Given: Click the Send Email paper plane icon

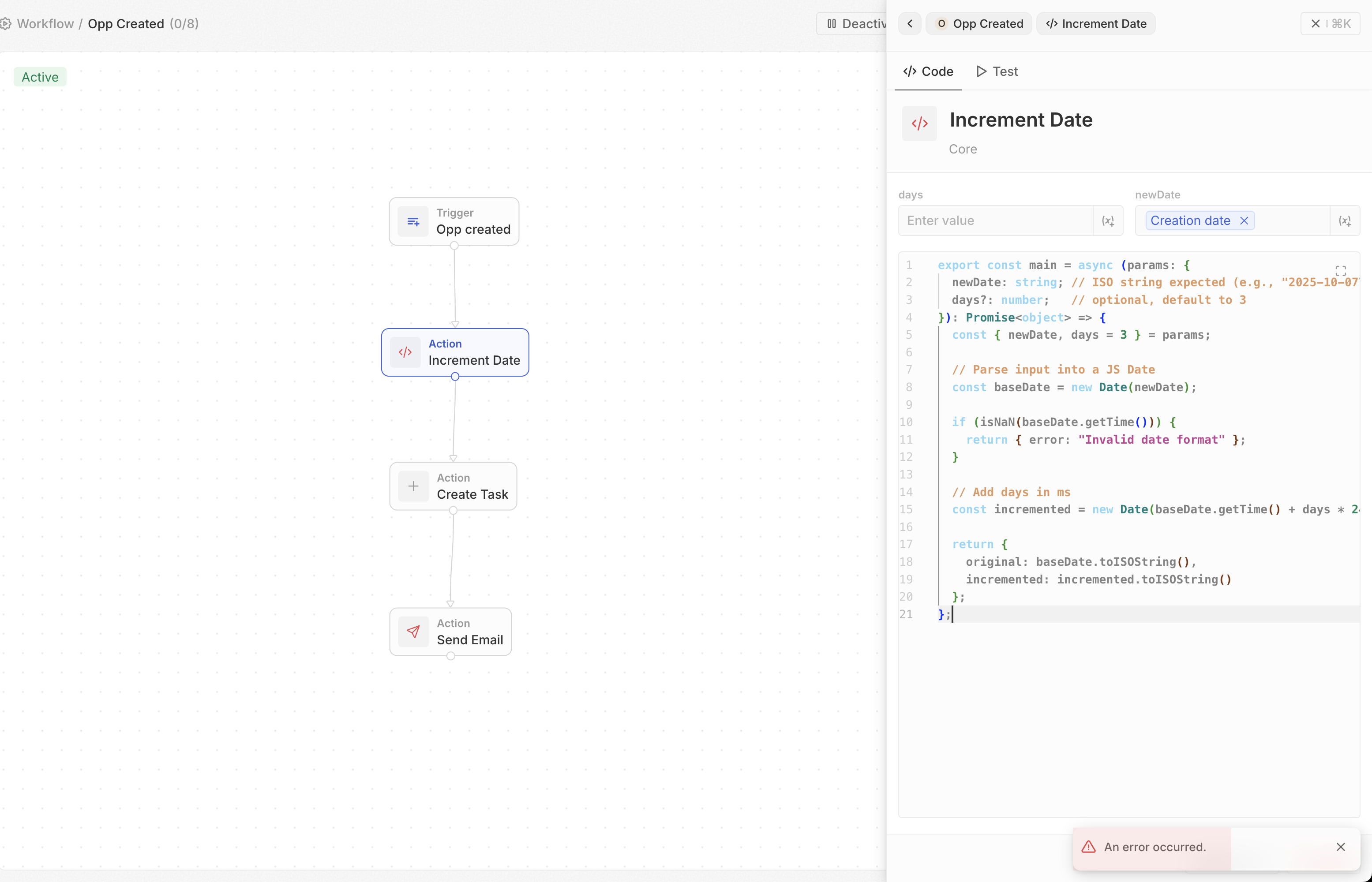Looking at the screenshot, I should [x=413, y=632].
